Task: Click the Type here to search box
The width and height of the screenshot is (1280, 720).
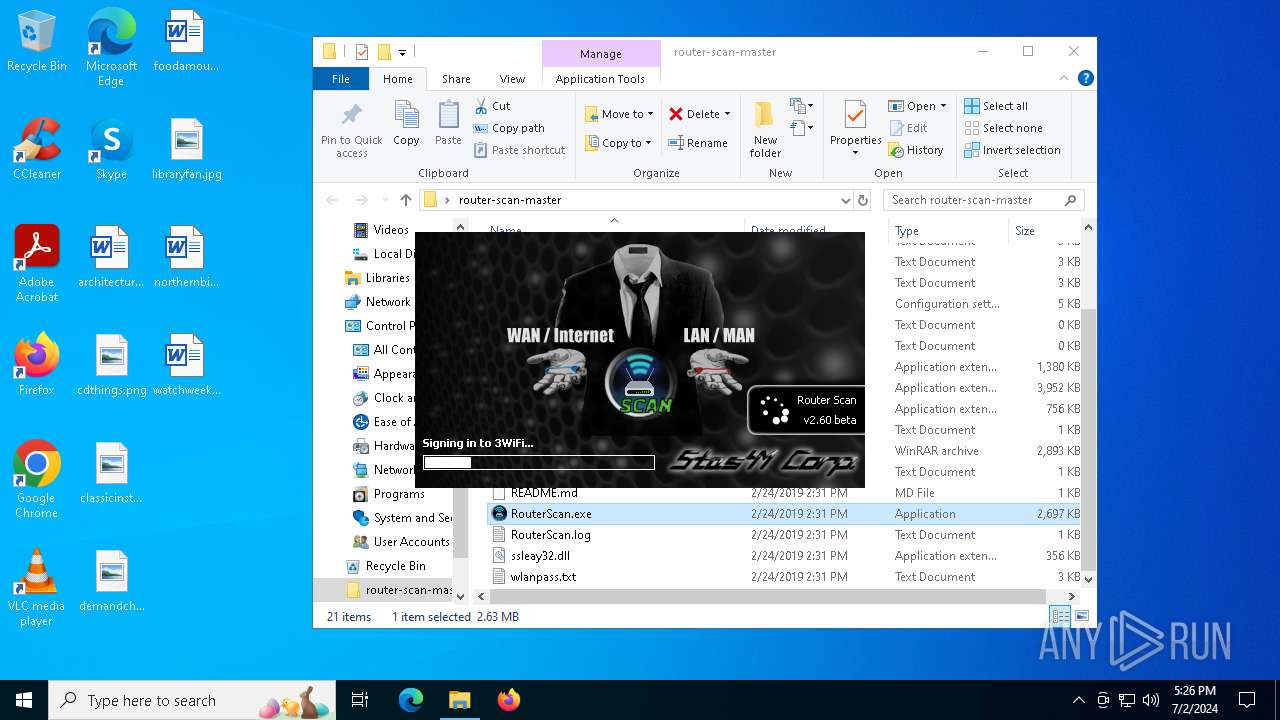Action: [x=191, y=700]
